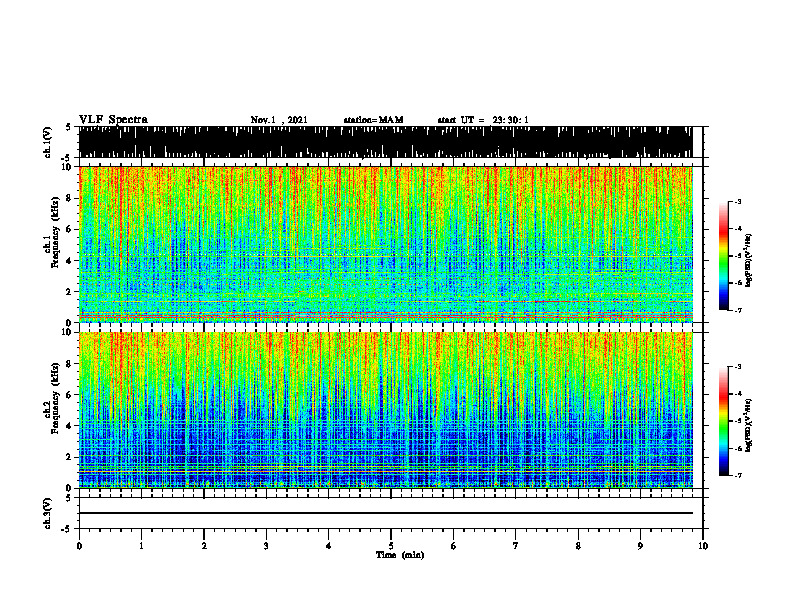Click the '6' tick on ch.2 frequency axis
792x612 pixels.
[x=69, y=395]
